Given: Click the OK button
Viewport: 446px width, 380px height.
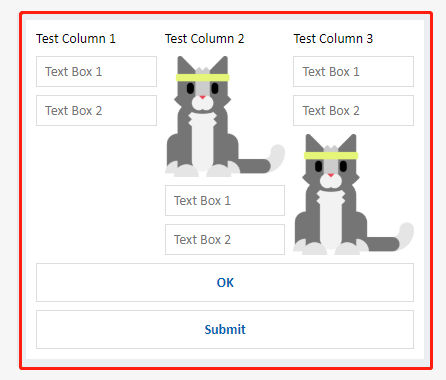Looking at the screenshot, I should [x=225, y=283].
